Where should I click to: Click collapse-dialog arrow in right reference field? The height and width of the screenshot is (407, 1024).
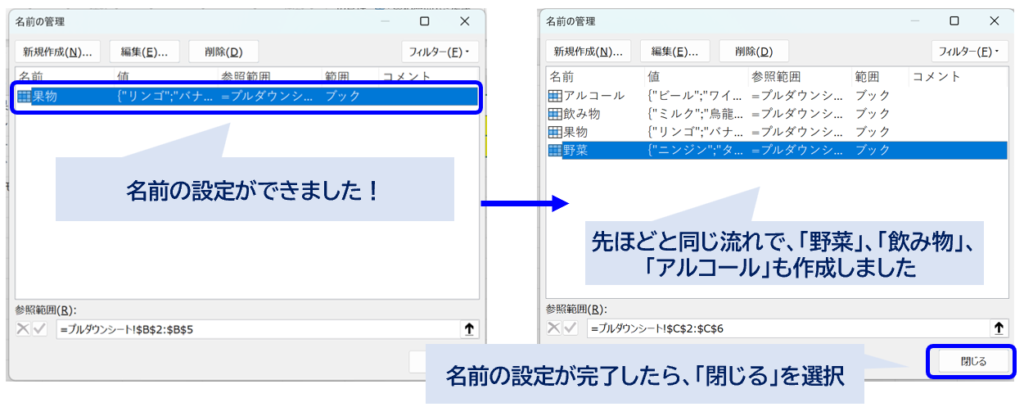pyautogui.click(x=999, y=329)
